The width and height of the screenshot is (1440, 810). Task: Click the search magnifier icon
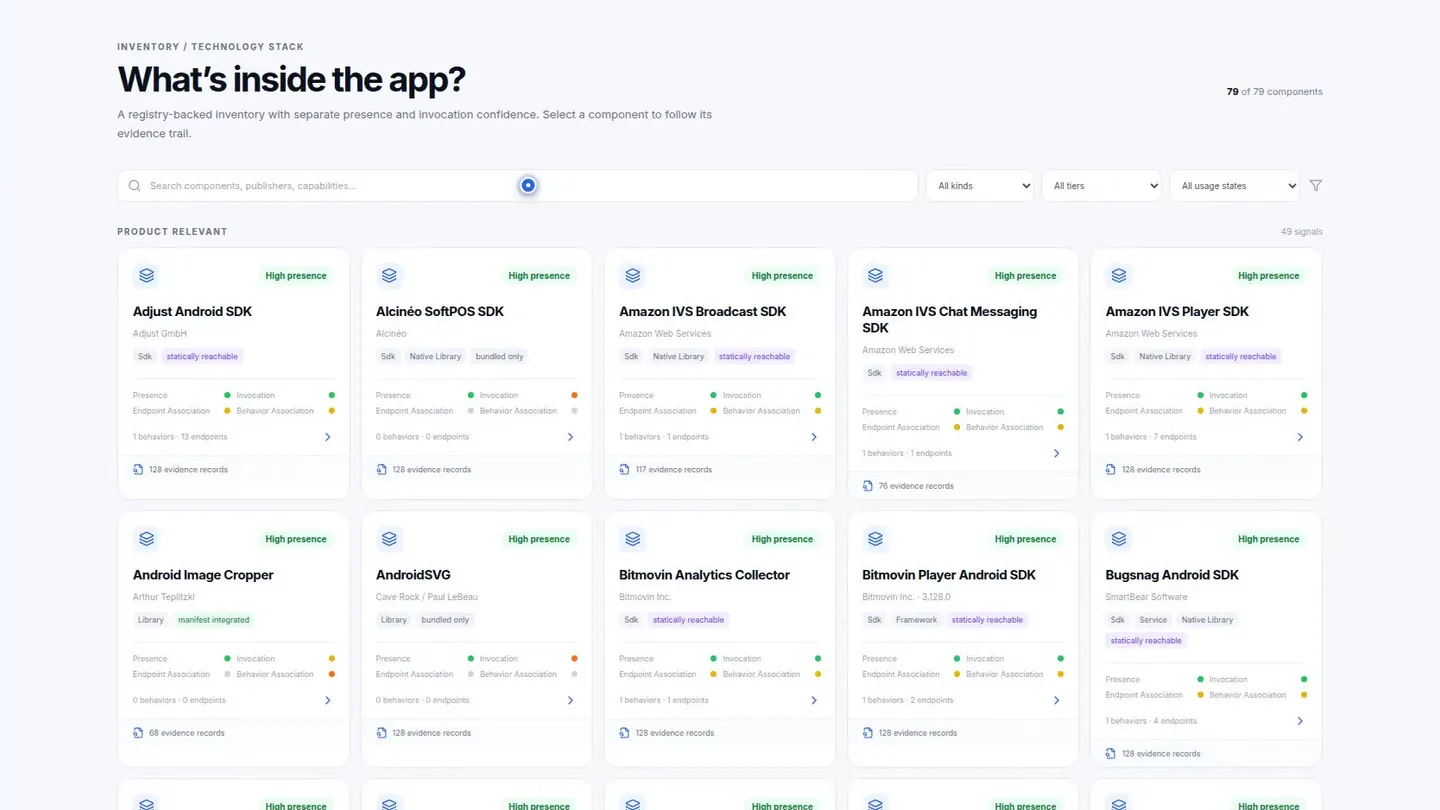(x=135, y=186)
